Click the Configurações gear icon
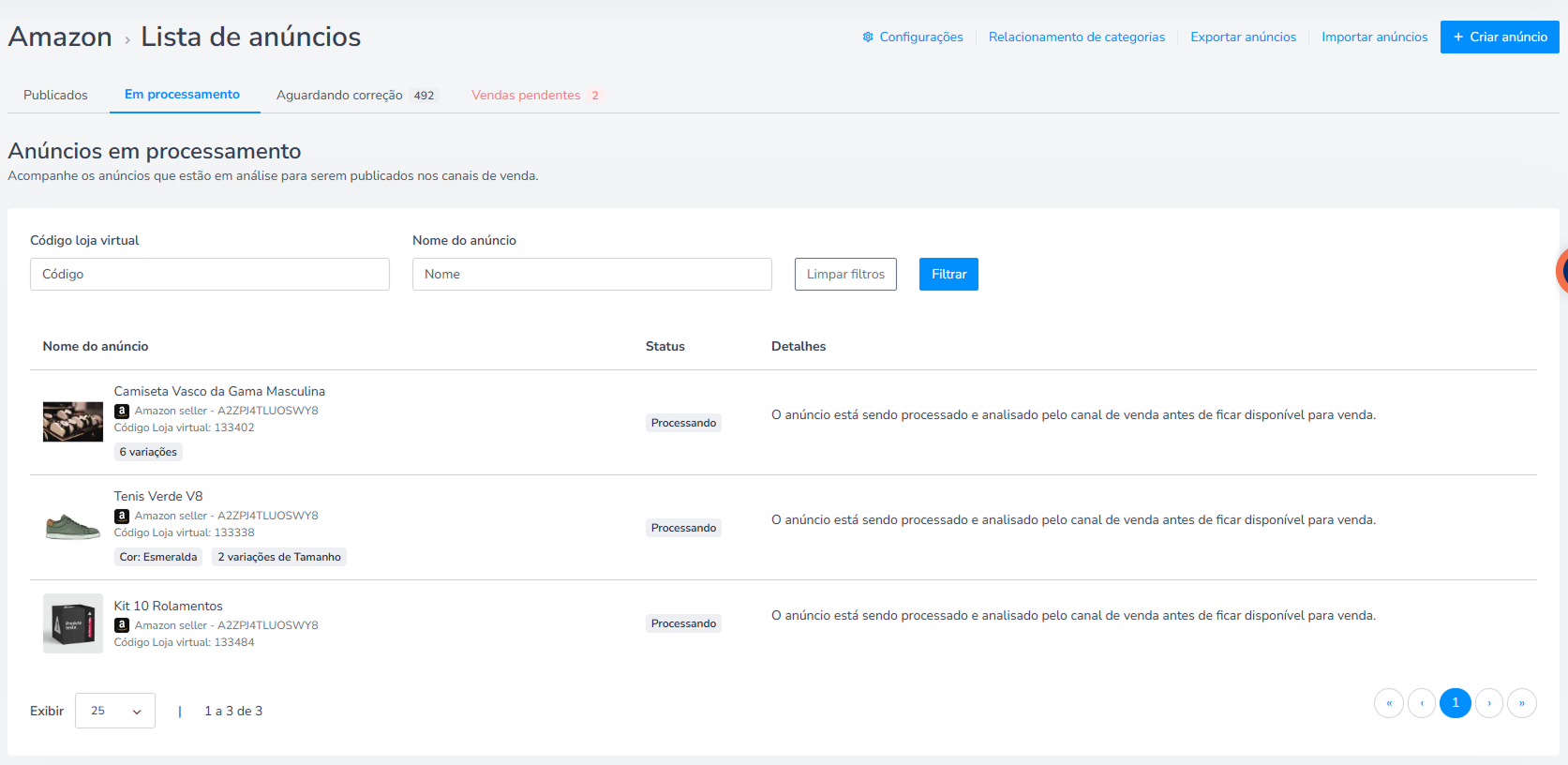This screenshot has width=1568, height=765. (x=868, y=37)
